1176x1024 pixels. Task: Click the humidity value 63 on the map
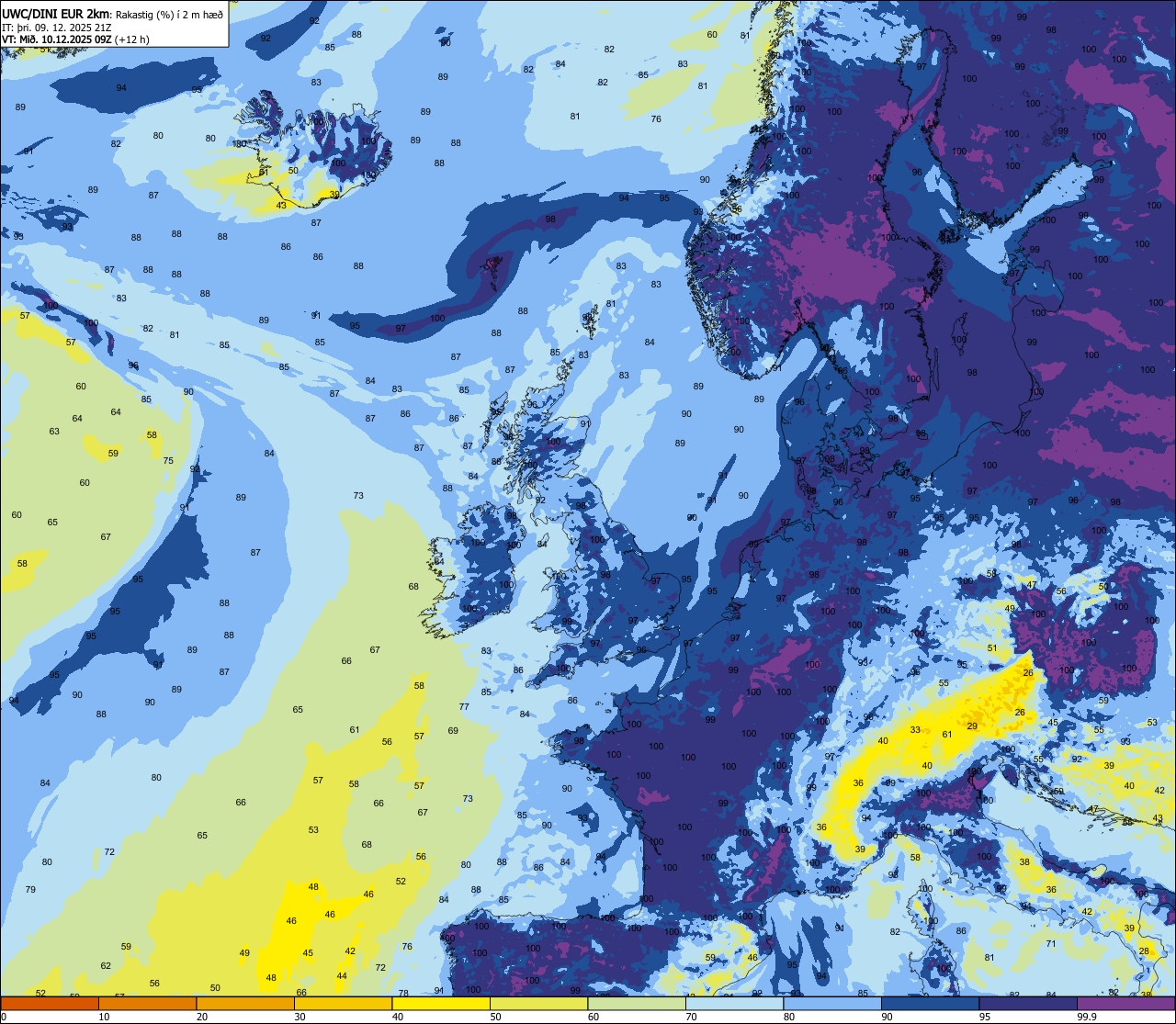click(x=54, y=432)
